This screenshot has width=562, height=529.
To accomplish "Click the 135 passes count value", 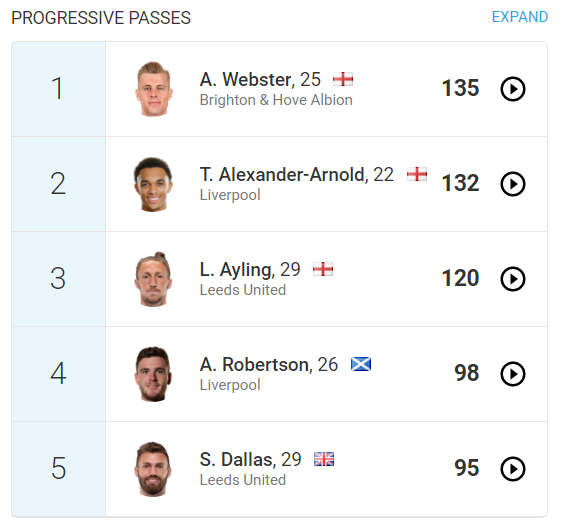I will [x=461, y=88].
